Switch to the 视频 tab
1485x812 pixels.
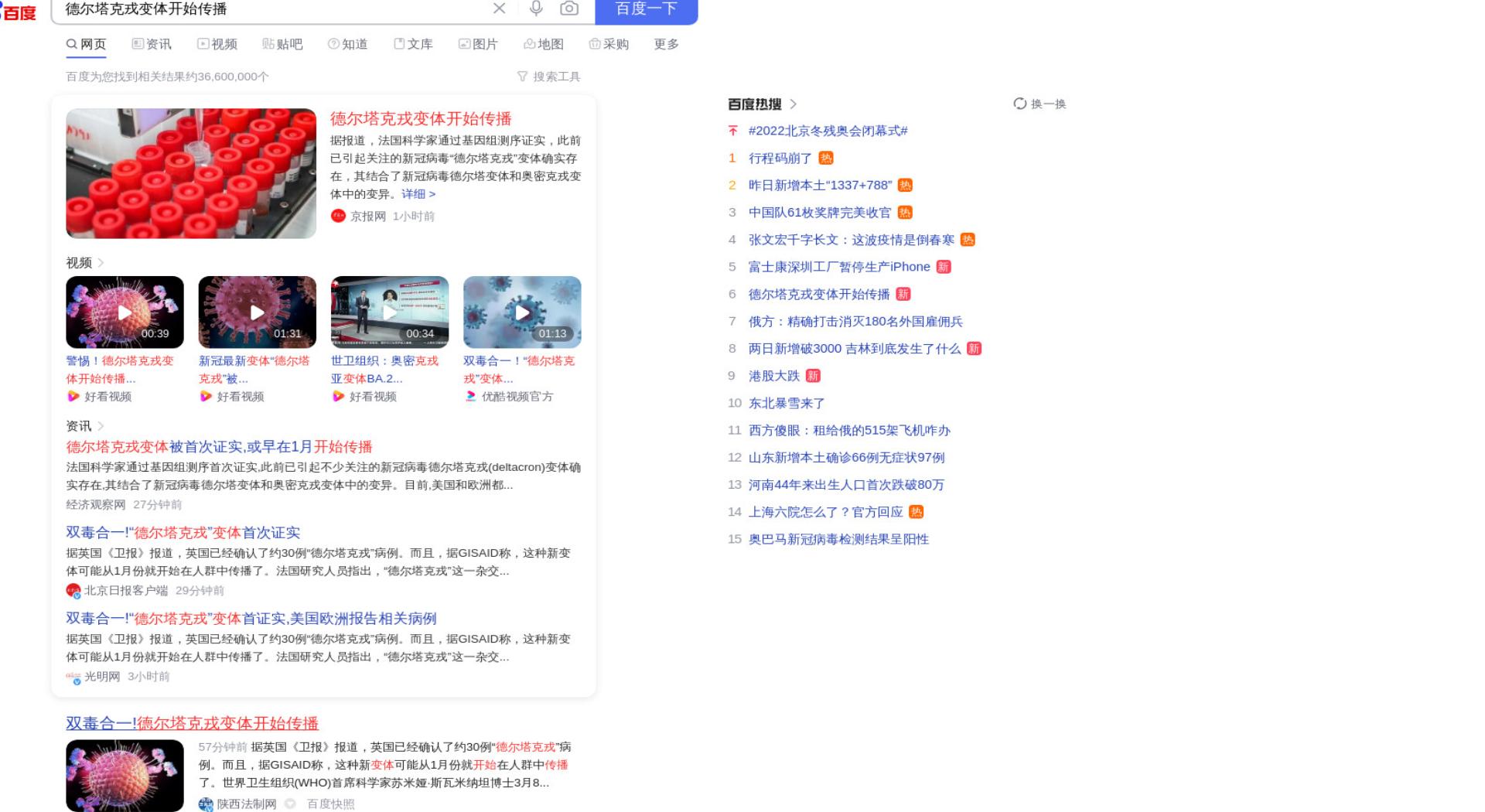[217, 44]
